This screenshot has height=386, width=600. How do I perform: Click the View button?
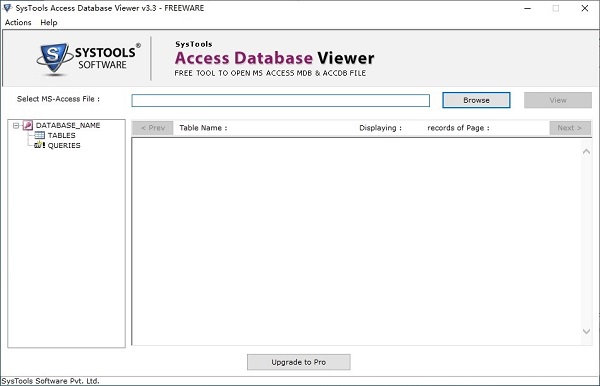click(558, 100)
